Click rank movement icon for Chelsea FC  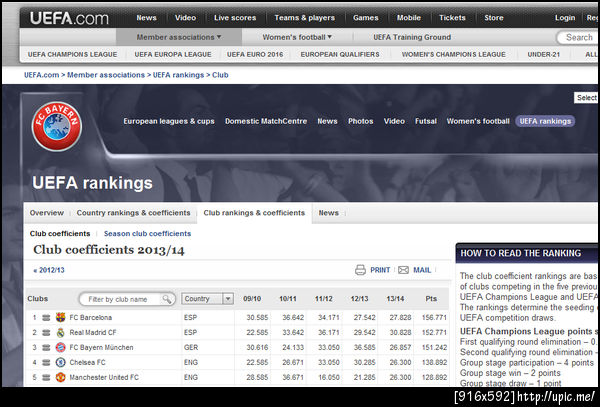pos(46,362)
